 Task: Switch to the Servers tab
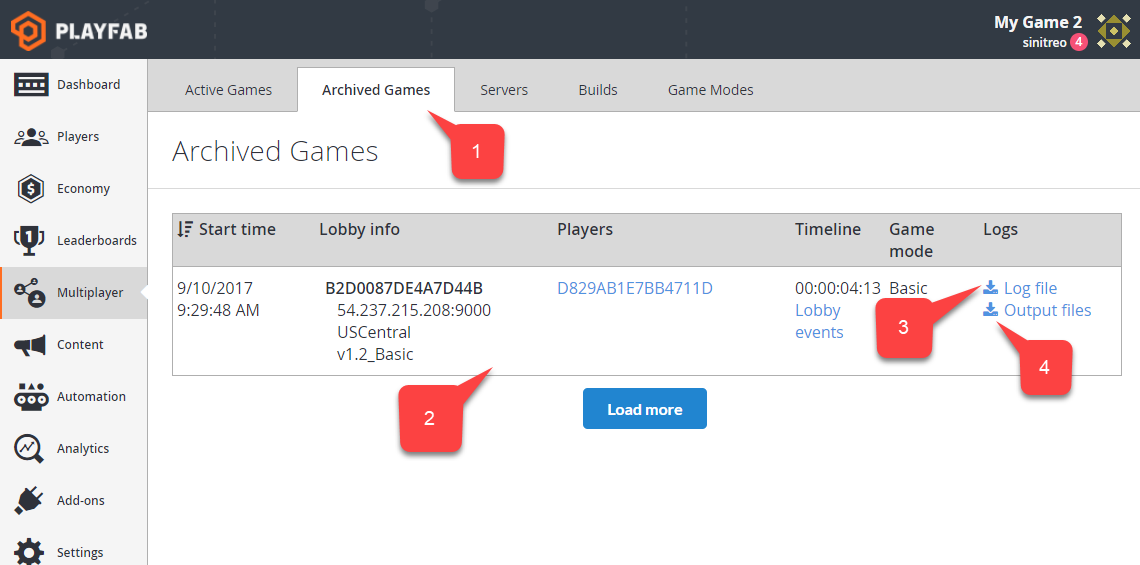point(504,90)
